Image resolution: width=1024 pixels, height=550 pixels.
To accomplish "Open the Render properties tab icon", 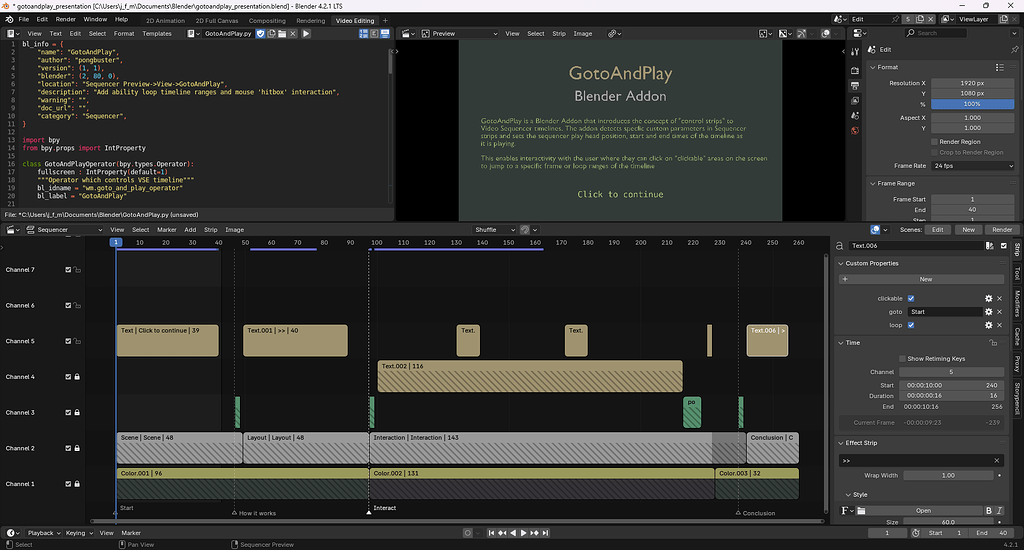I will (x=855, y=70).
